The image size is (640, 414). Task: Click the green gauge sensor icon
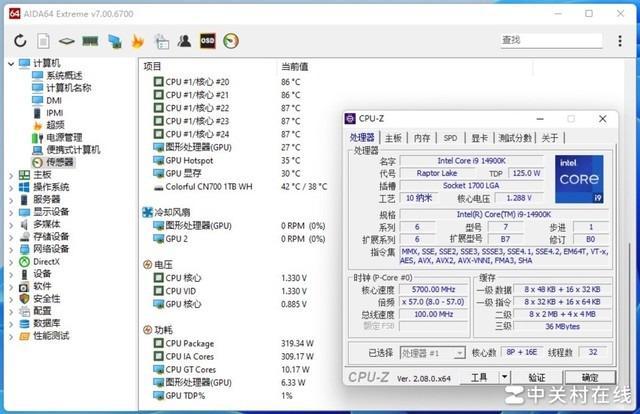(231, 41)
